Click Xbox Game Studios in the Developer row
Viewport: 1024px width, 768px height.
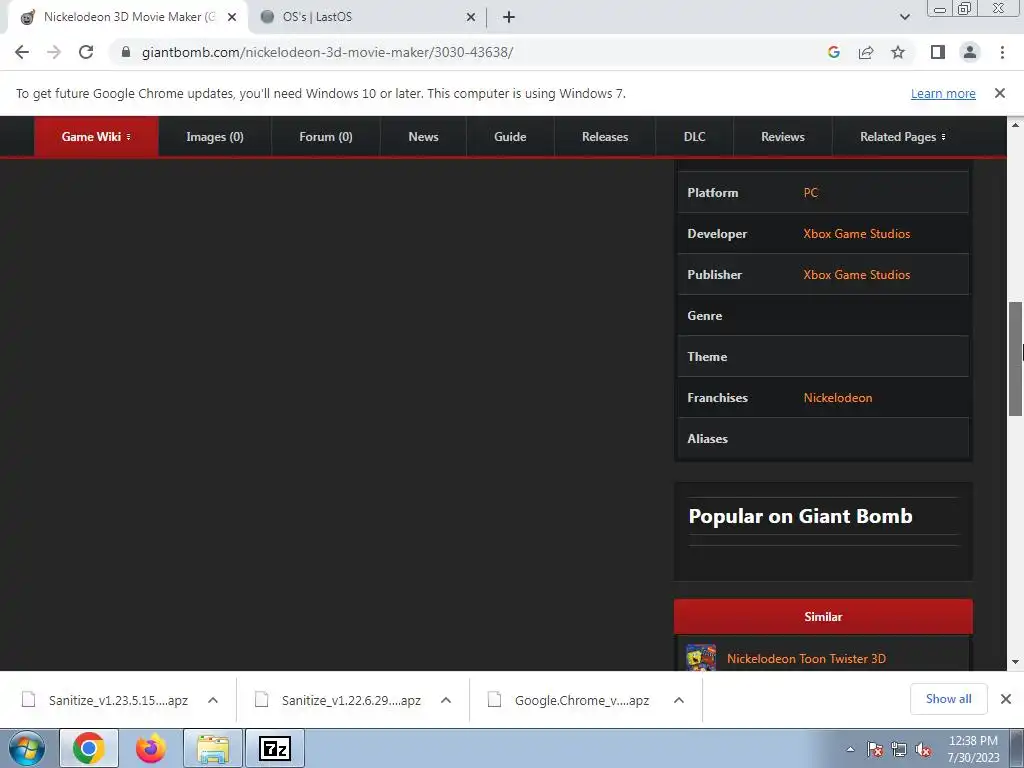[x=856, y=234]
